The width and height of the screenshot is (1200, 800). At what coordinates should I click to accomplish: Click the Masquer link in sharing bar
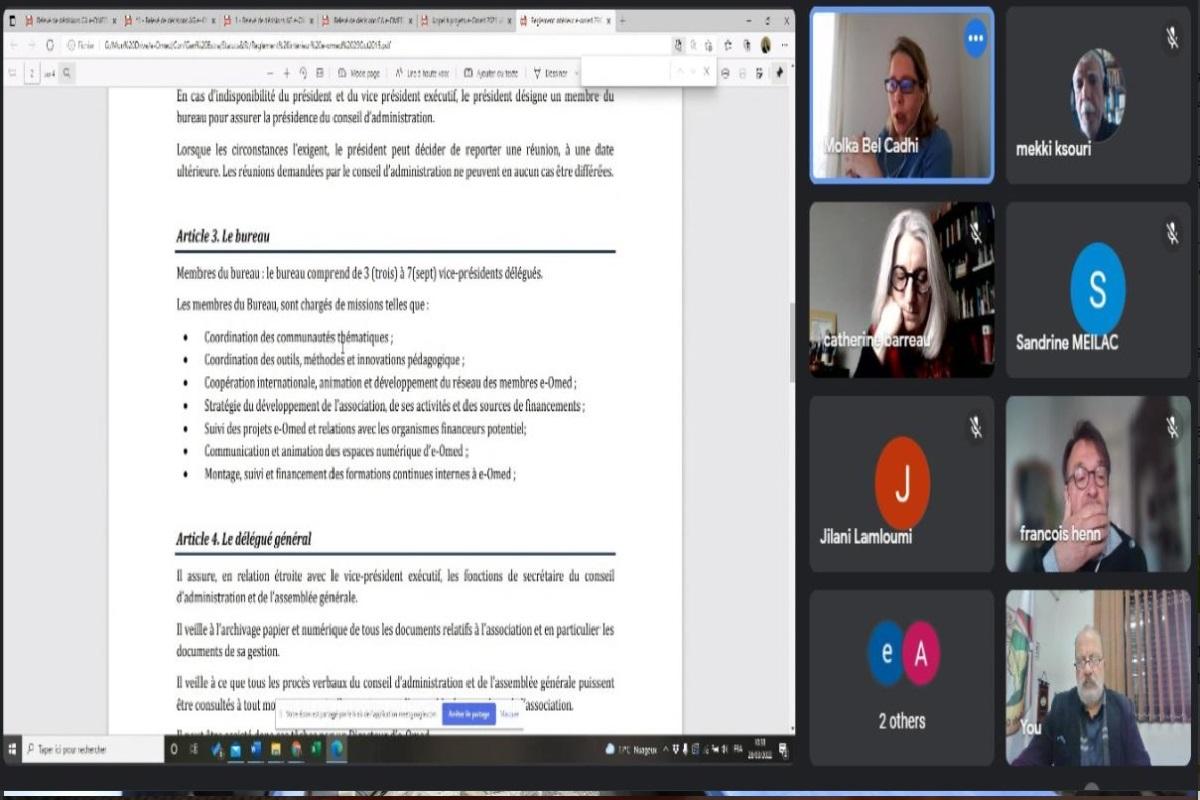point(509,714)
